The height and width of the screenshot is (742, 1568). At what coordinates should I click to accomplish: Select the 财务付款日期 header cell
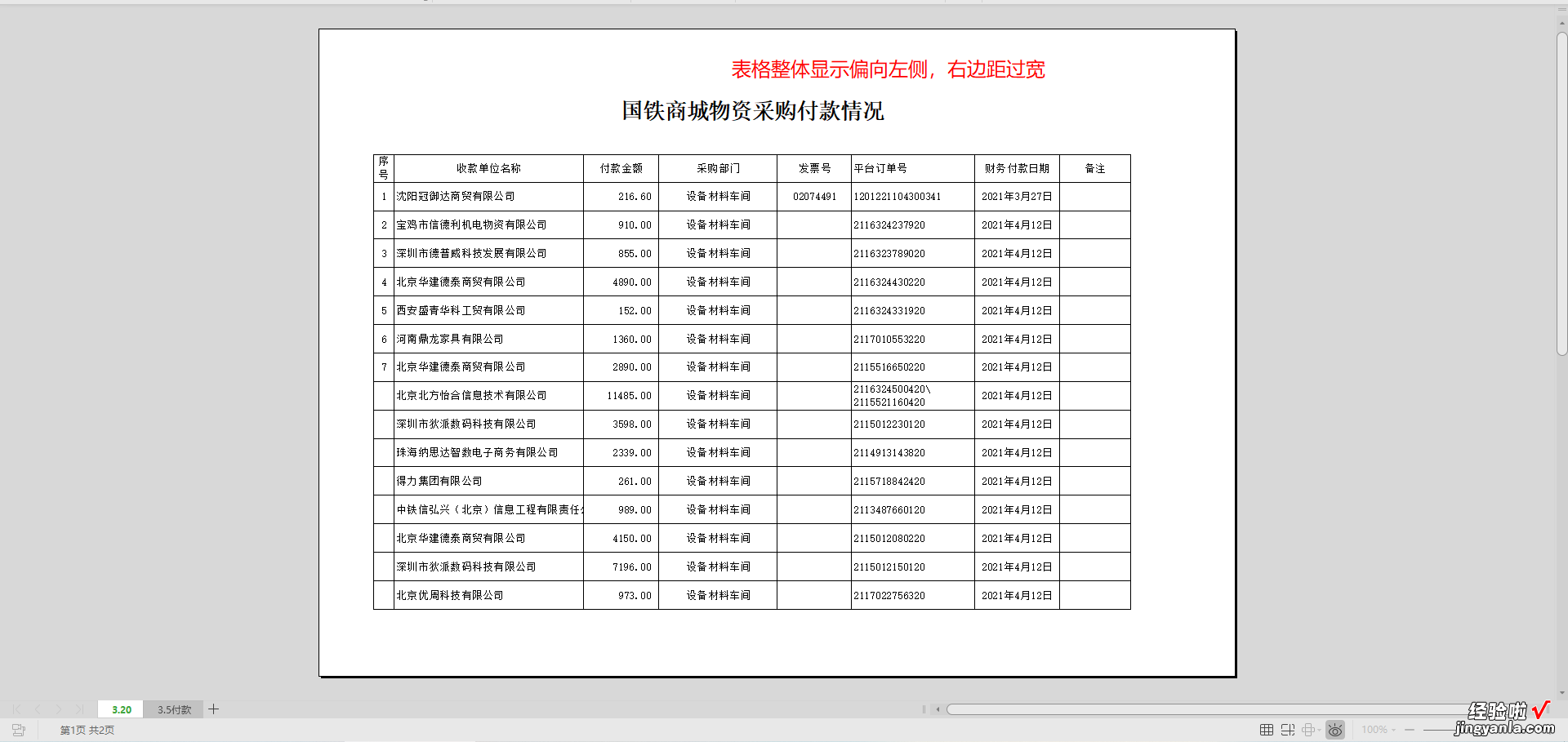[x=1017, y=168]
